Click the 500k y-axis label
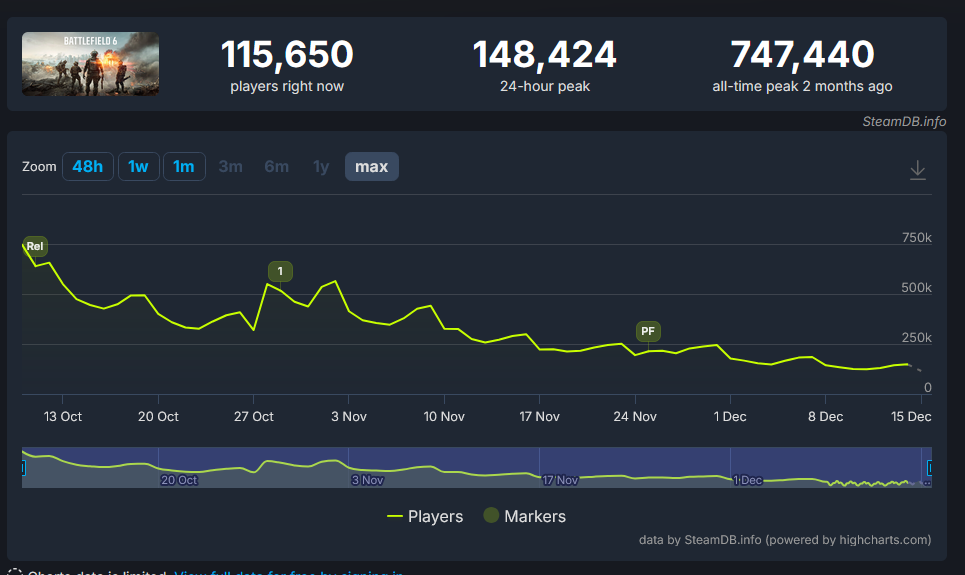The width and height of the screenshot is (965, 575). [x=916, y=288]
